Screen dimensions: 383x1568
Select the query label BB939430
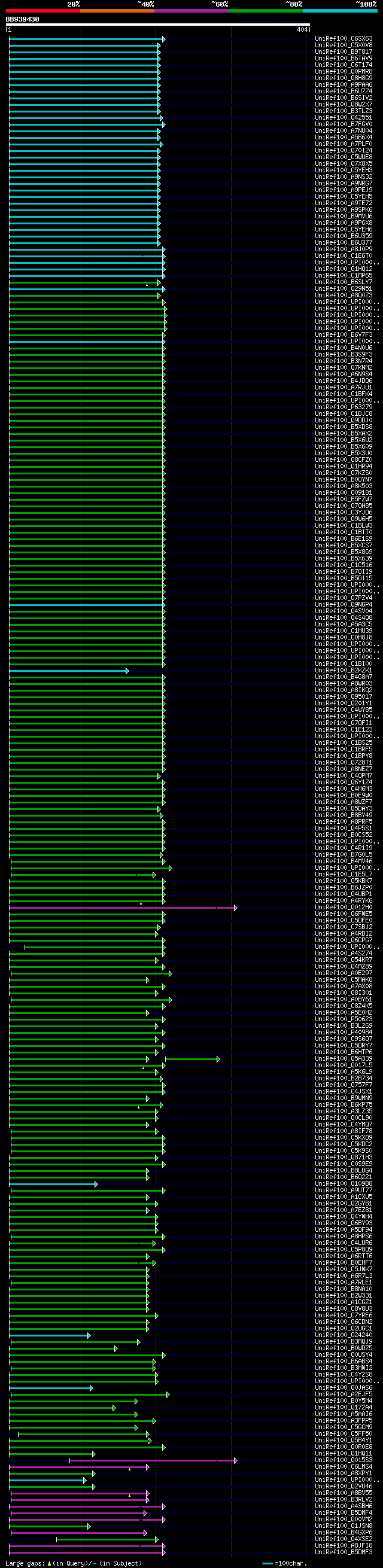23,20
